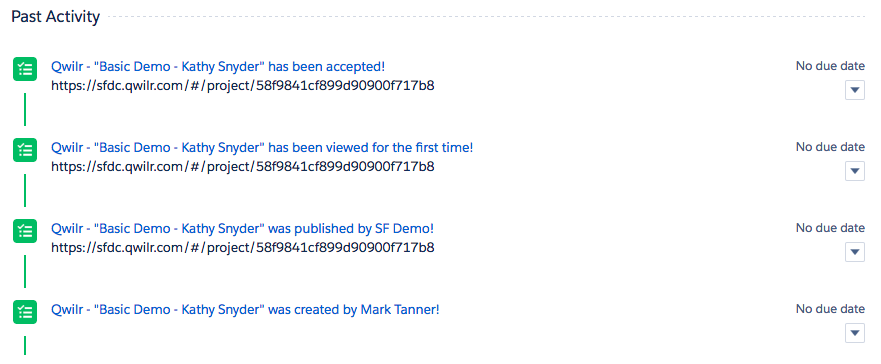Click task icon beside 'created by Mark Tanner' entry
881x364 pixels.
(25, 312)
